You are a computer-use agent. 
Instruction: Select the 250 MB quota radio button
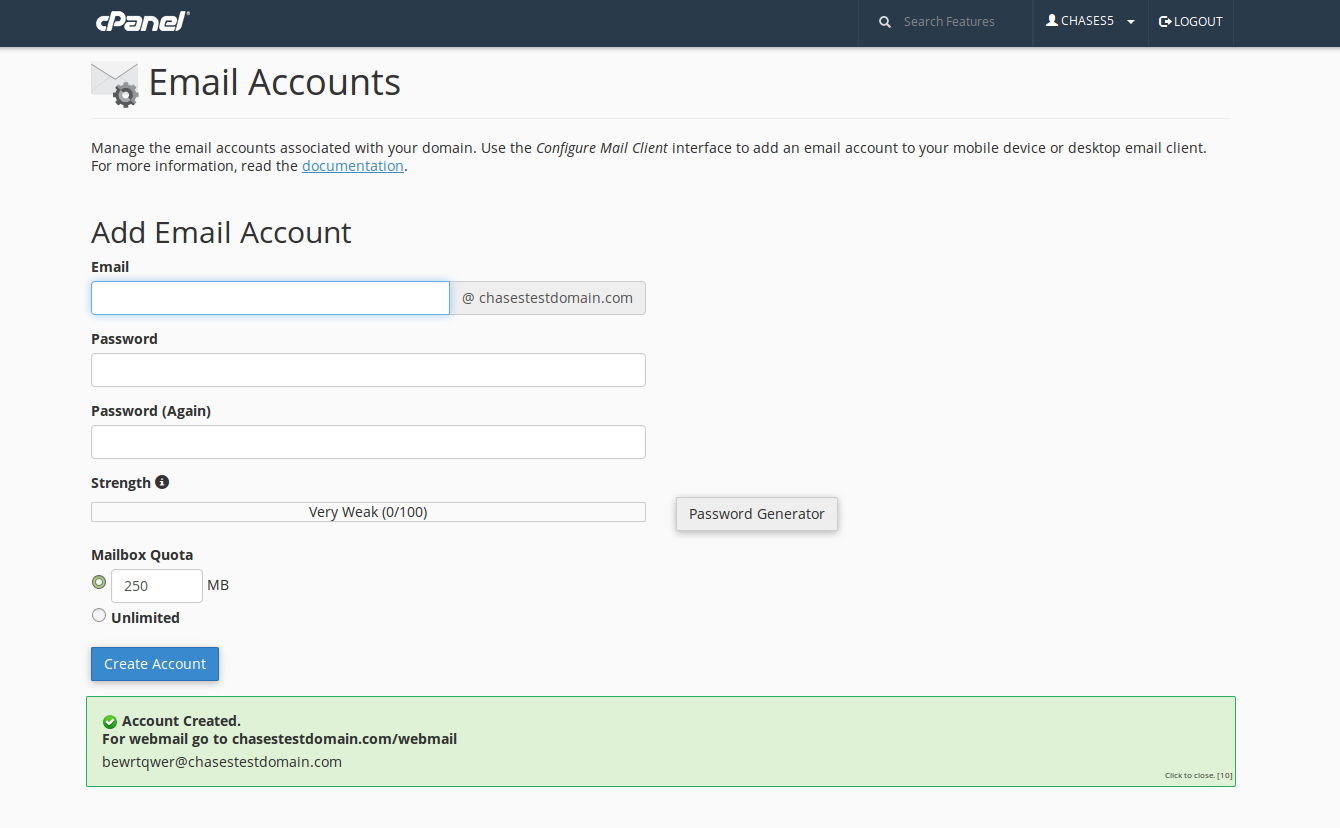pyautogui.click(x=99, y=582)
